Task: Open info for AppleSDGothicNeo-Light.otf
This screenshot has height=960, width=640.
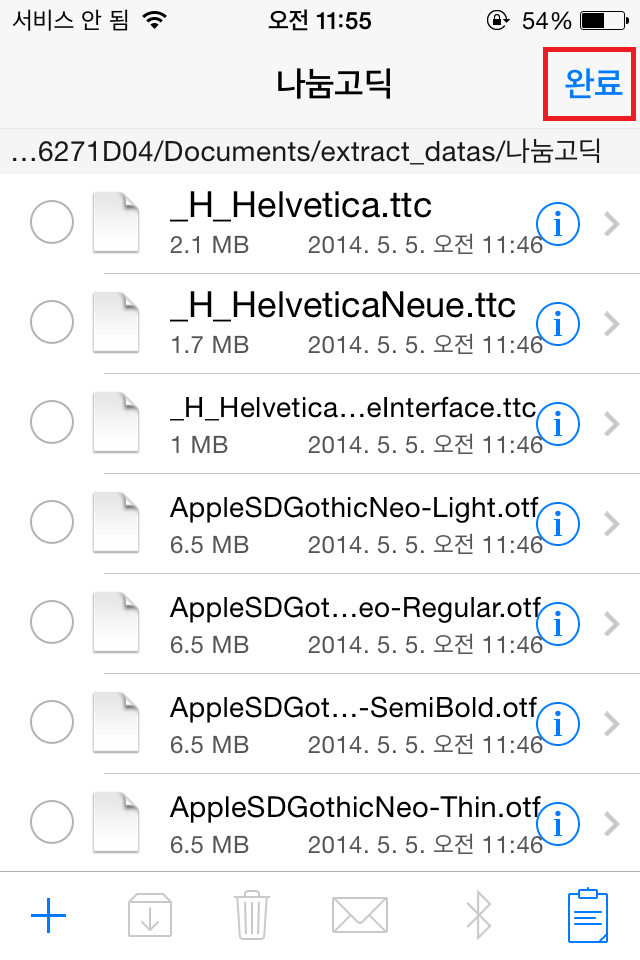Action: pyautogui.click(x=558, y=522)
